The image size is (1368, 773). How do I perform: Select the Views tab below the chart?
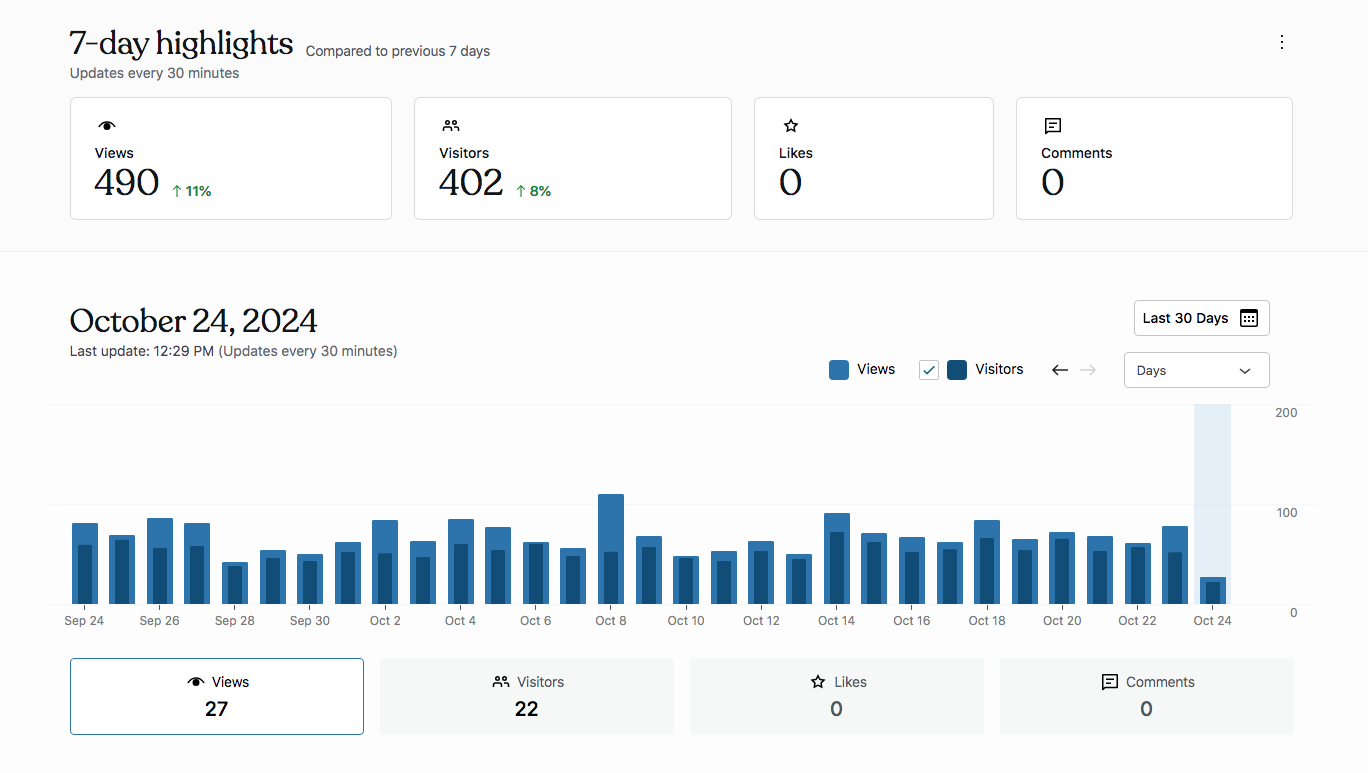pyautogui.click(x=217, y=696)
